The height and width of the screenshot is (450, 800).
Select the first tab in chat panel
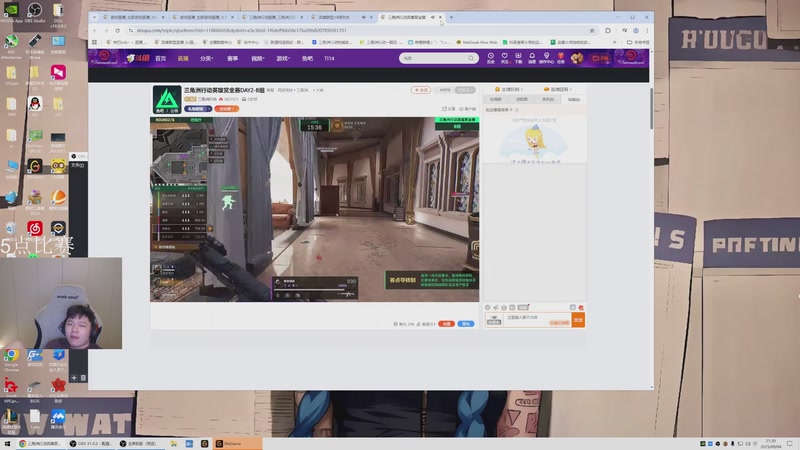click(495, 99)
